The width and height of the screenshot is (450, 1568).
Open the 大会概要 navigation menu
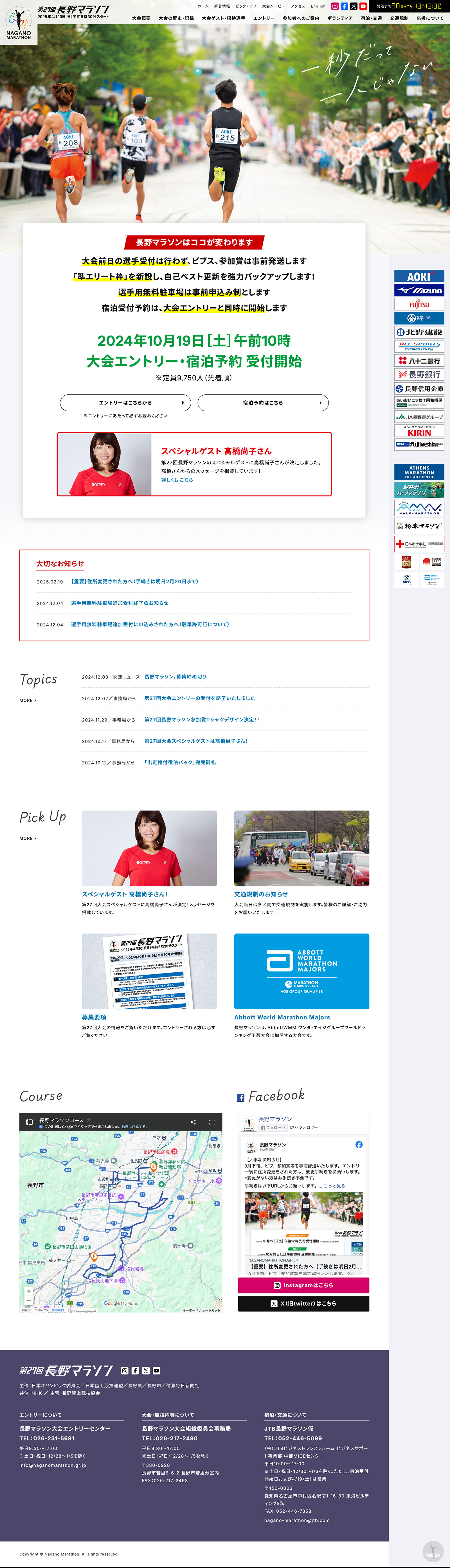click(141, 18)
